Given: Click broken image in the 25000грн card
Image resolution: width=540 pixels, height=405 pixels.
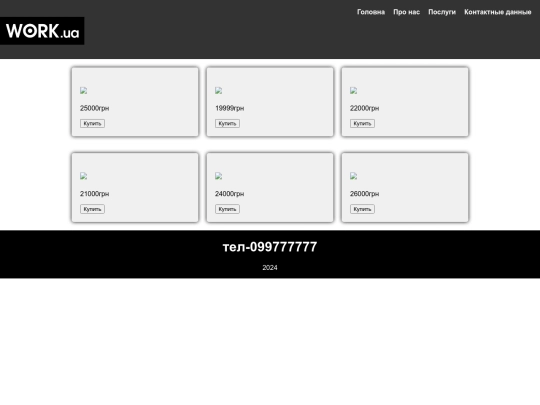Looking at the screenshot, I should click(84, 91).
